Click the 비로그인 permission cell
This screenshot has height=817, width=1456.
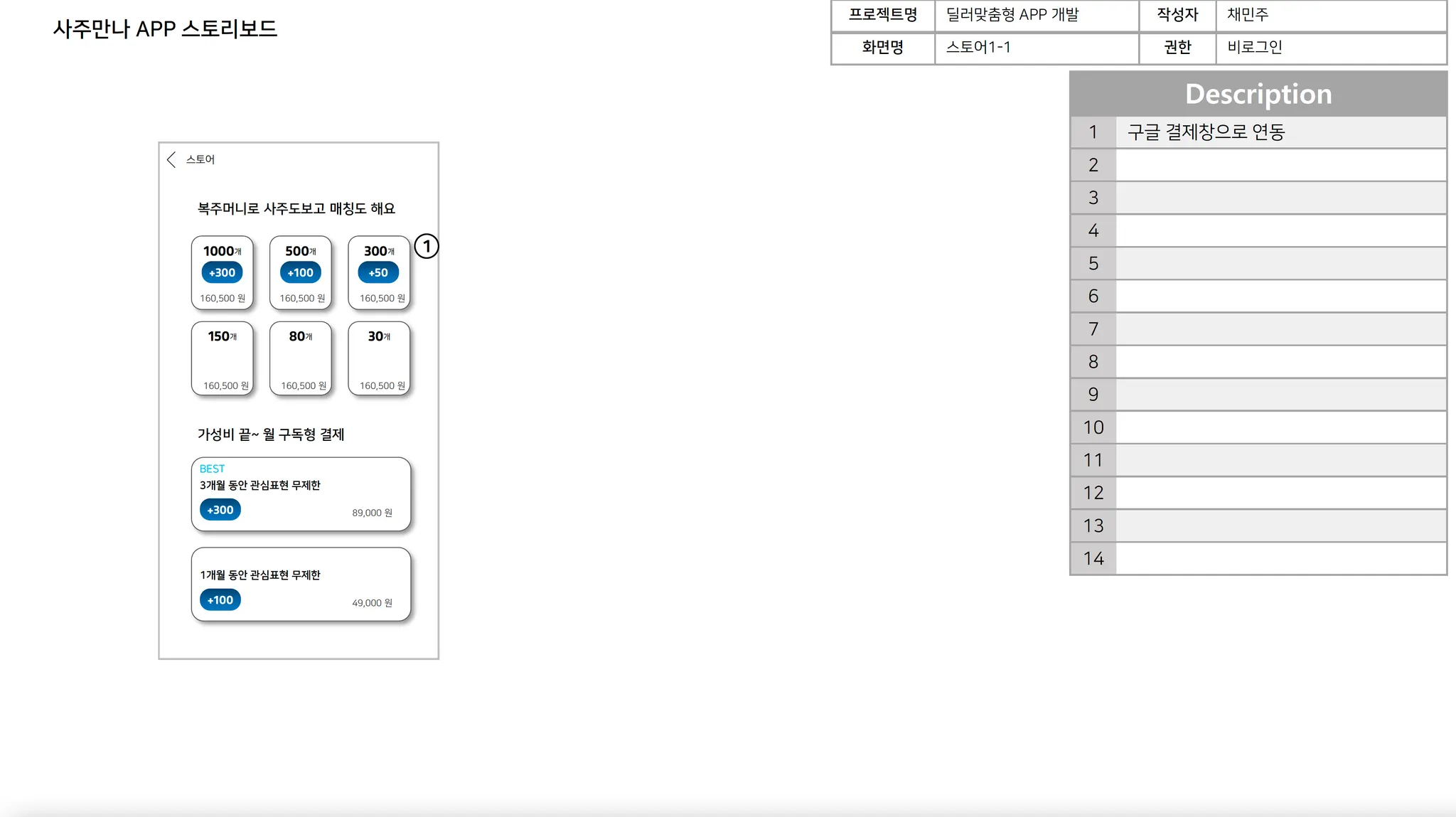click(x=1329, y=48)
